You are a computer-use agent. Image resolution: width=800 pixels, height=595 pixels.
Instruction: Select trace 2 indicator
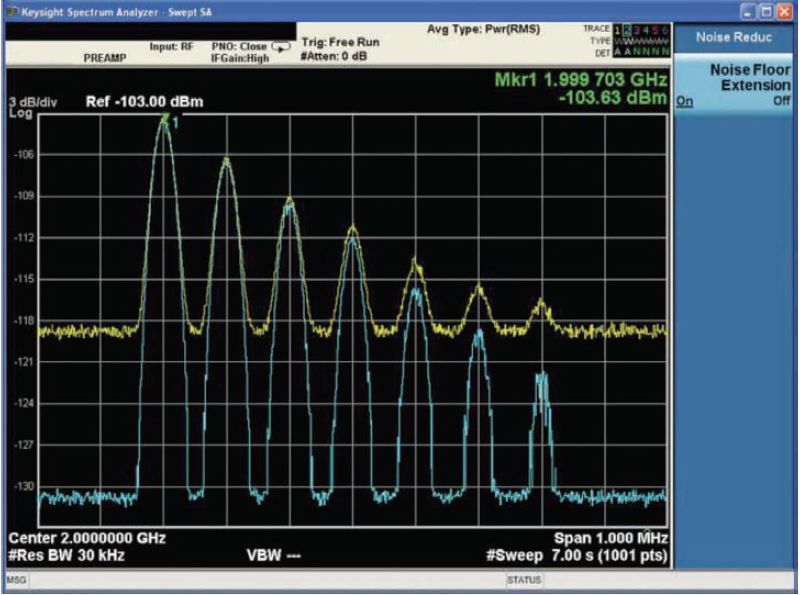tap(628, 30)
